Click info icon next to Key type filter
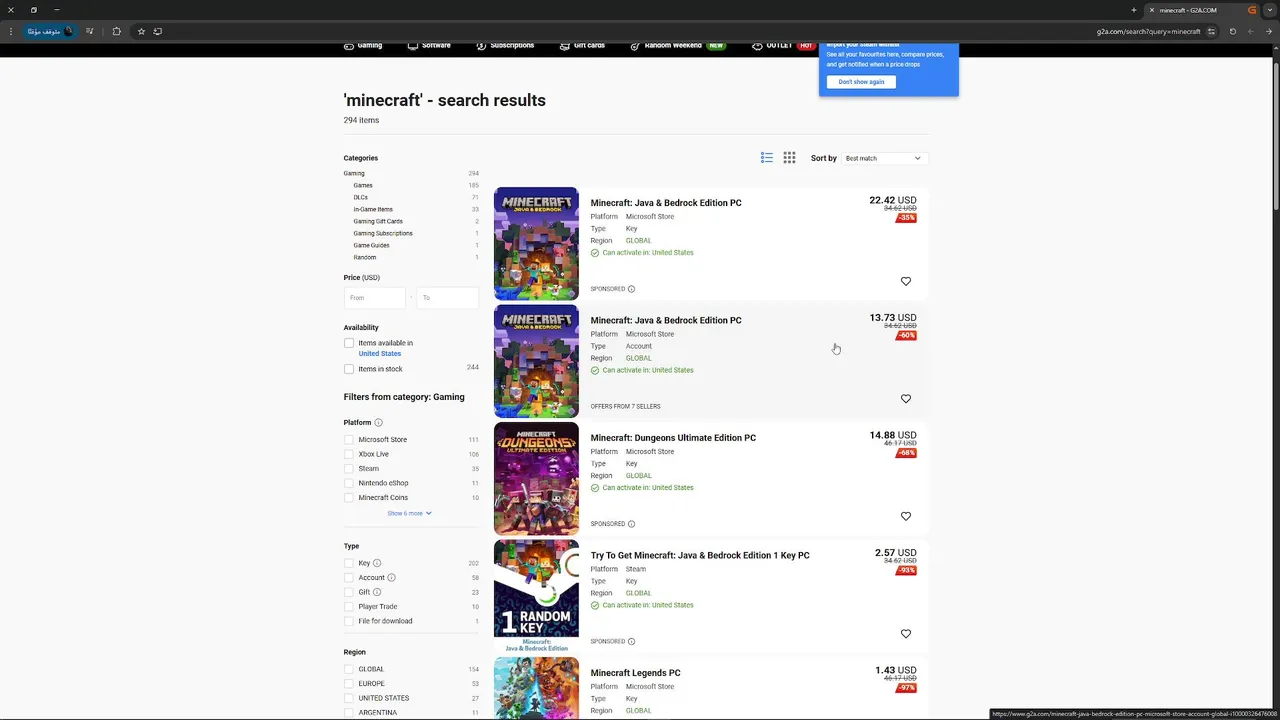1280x720 pixels. 377,563
